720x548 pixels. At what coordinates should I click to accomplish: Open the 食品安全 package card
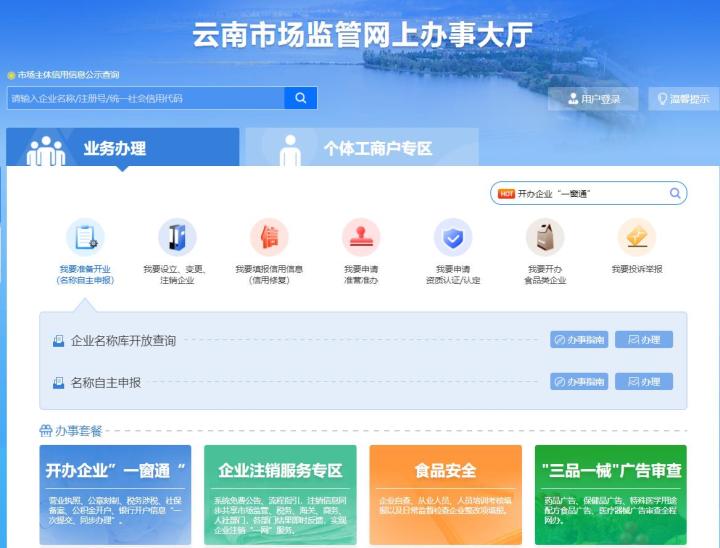(445, 494)
